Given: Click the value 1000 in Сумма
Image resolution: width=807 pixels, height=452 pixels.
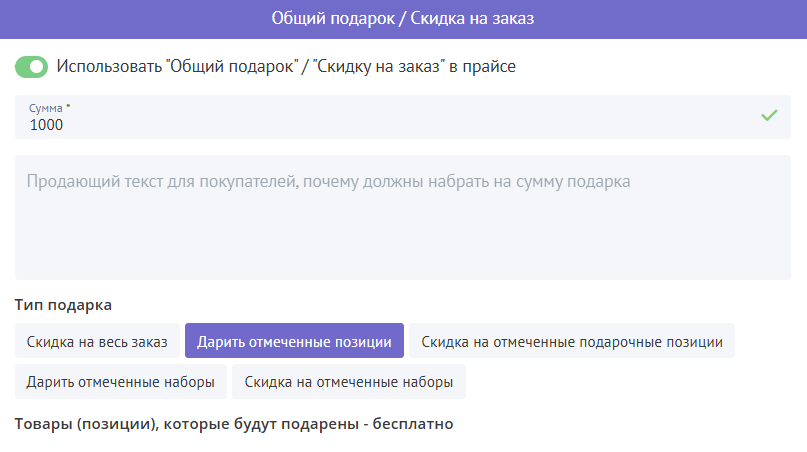Looking at the screenshot, I should (x=46, y=125).
